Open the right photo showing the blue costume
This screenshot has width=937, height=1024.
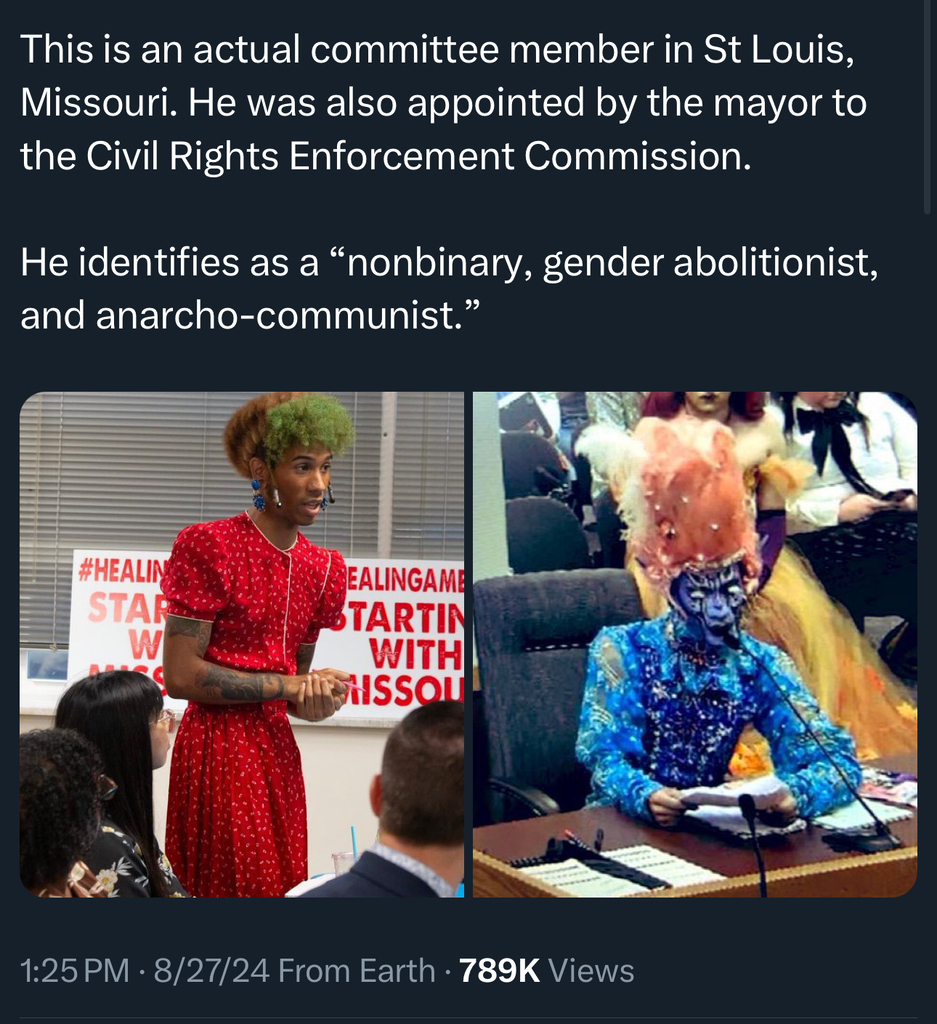click(x=695, y=645)
